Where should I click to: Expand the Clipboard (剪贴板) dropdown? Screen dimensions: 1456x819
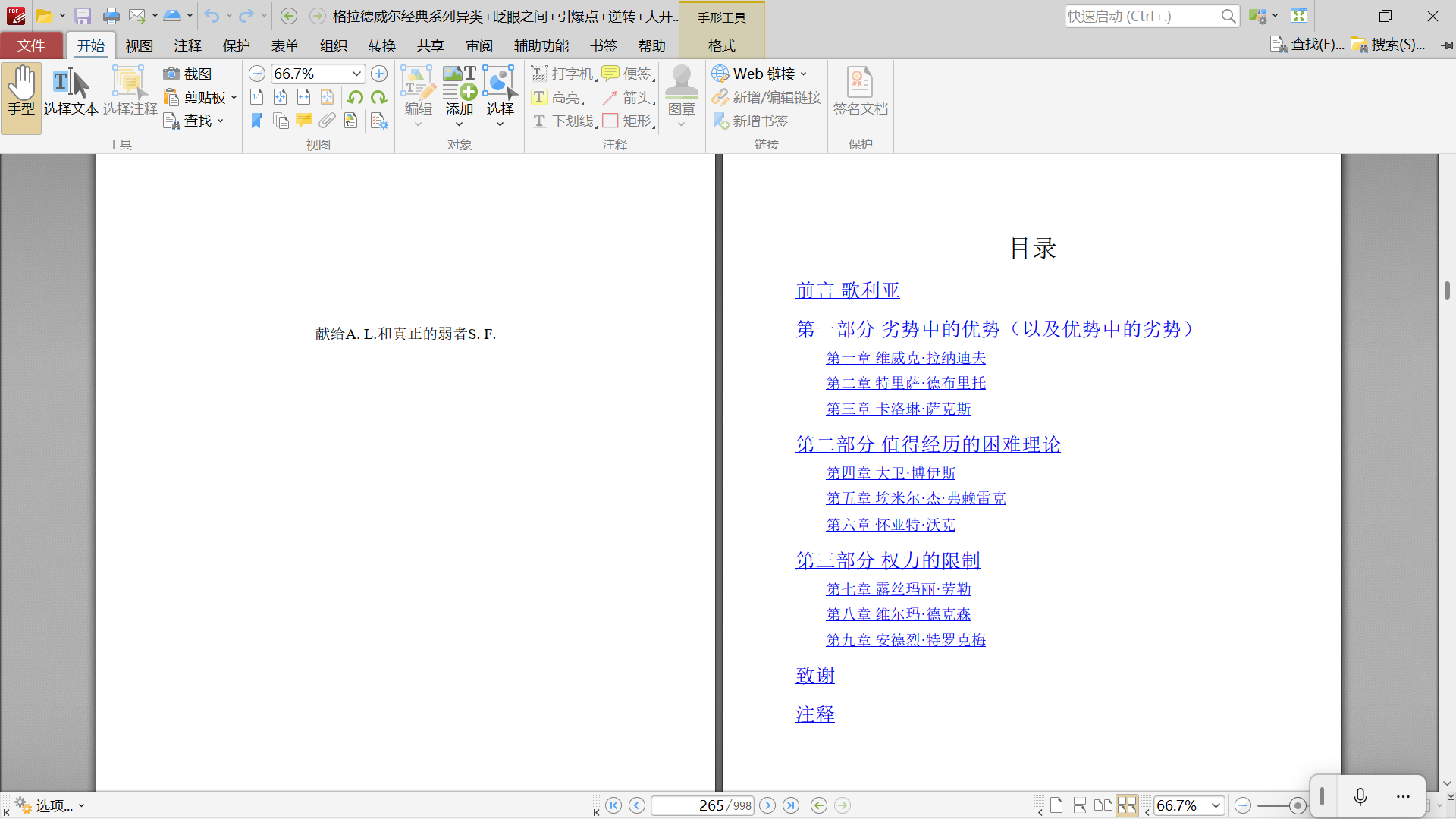[234, 97]
